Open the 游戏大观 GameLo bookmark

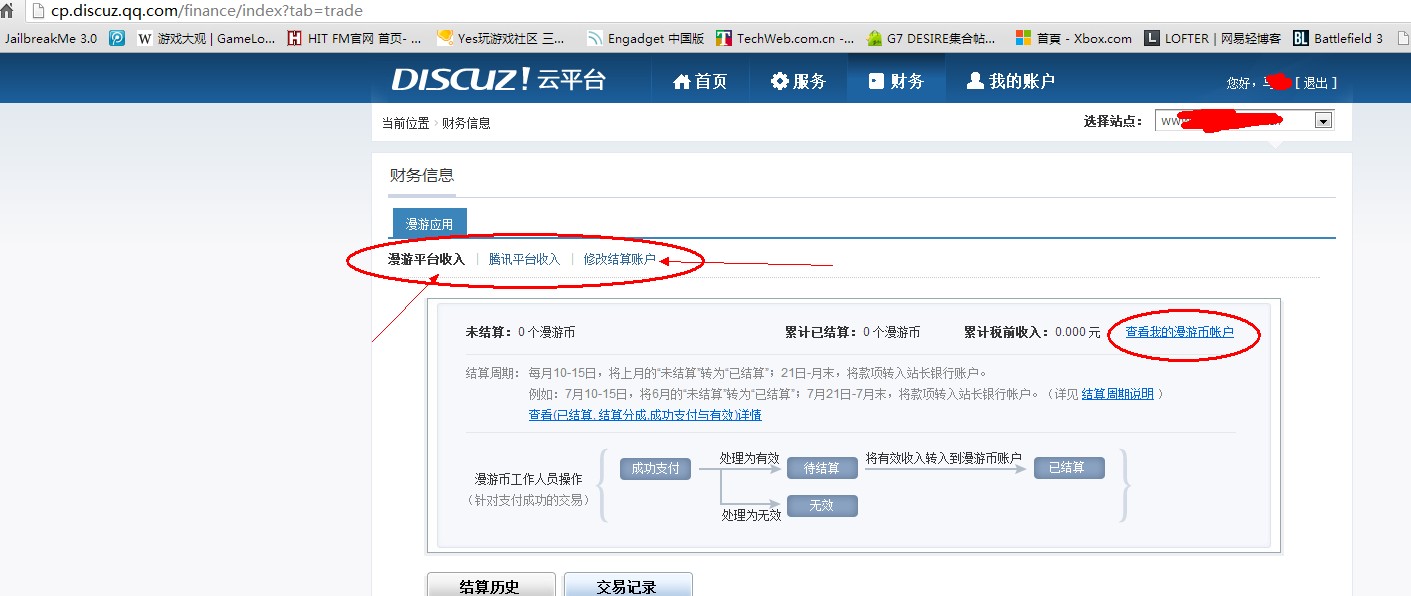207,38
